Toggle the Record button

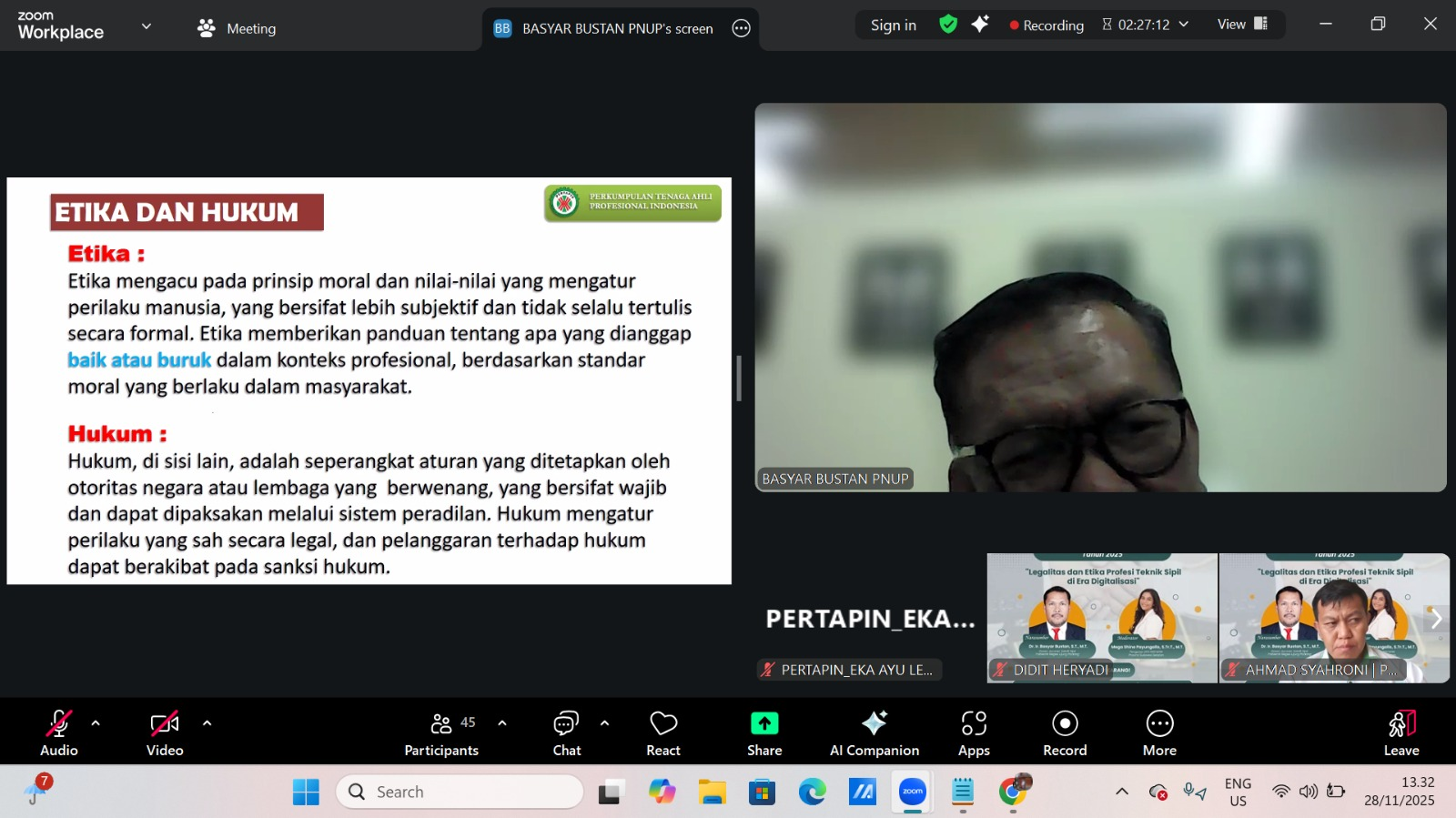click(1065, 732)
